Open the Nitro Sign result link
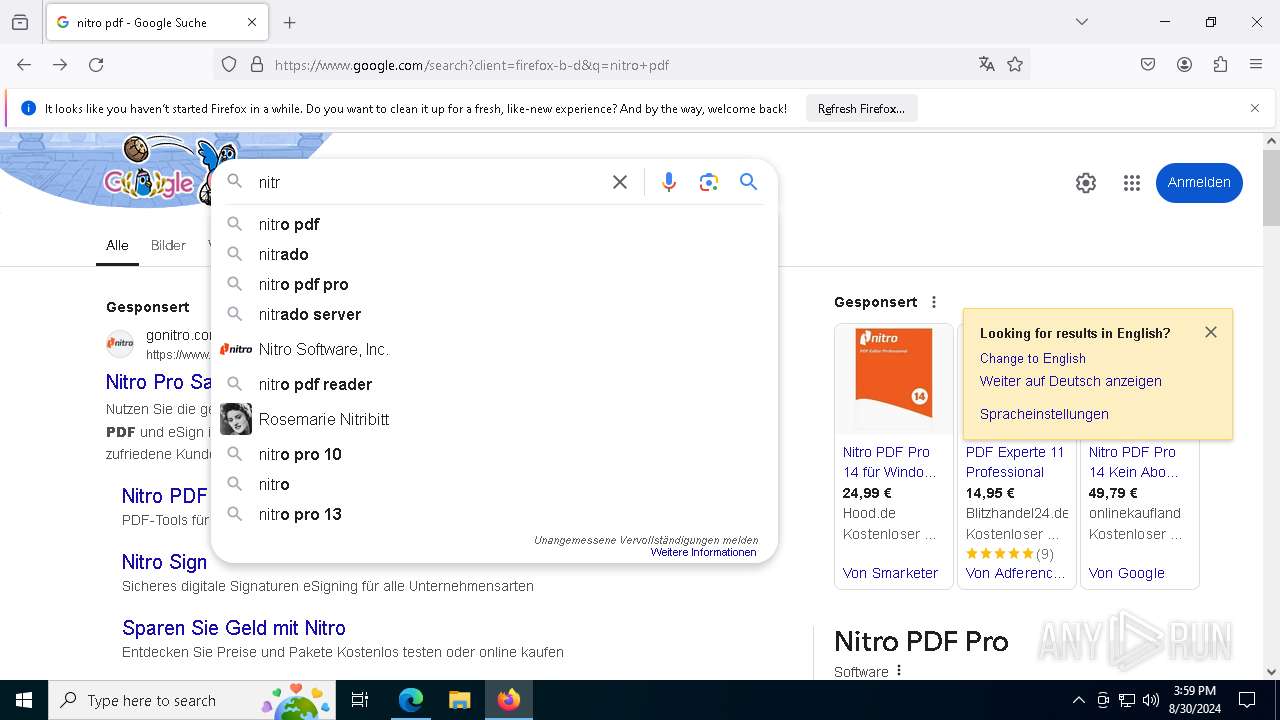The width and height of the screenshot is (1280, 720). [x=164, y=562]
